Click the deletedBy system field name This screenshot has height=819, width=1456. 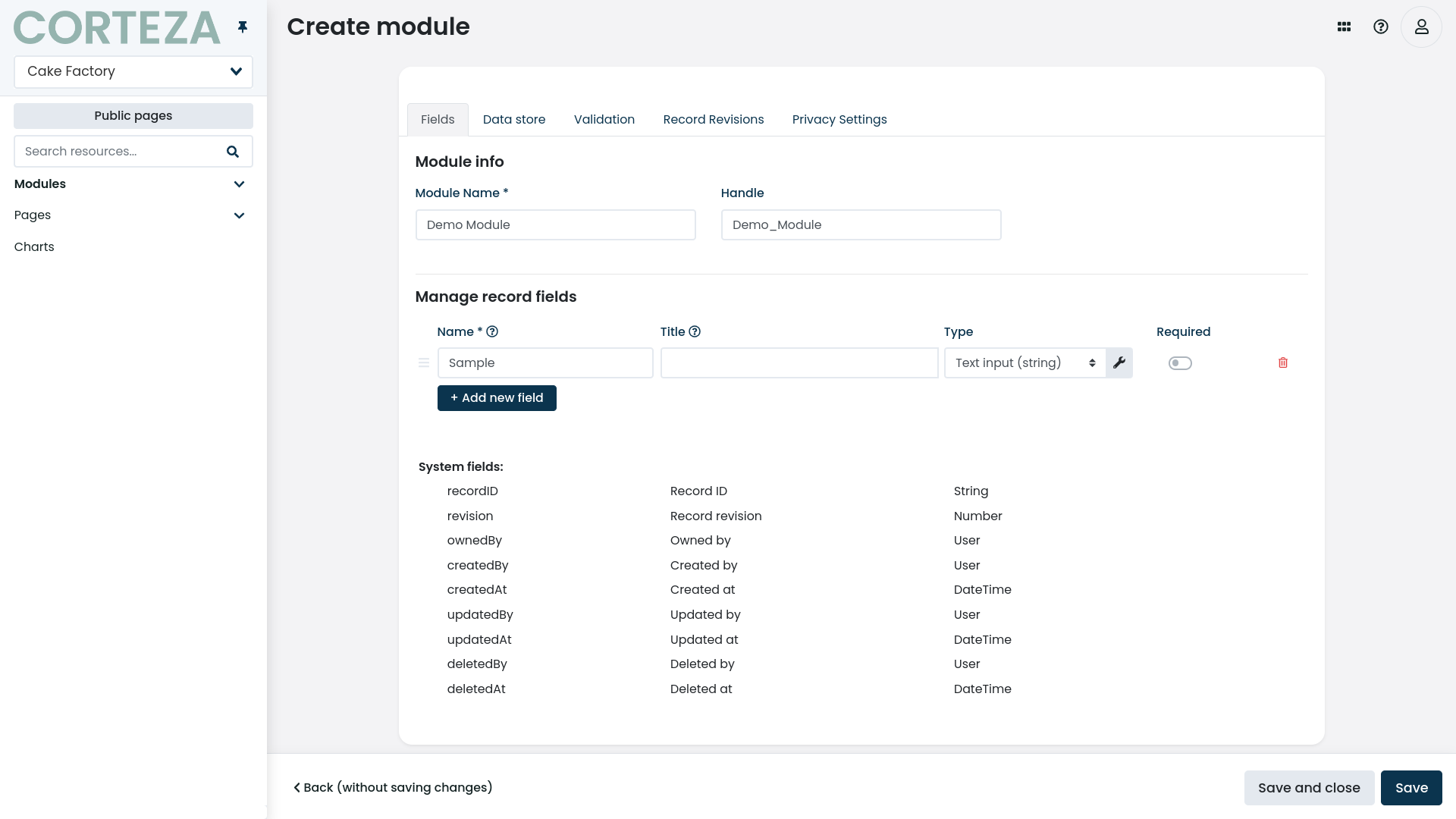pos(477,664)
